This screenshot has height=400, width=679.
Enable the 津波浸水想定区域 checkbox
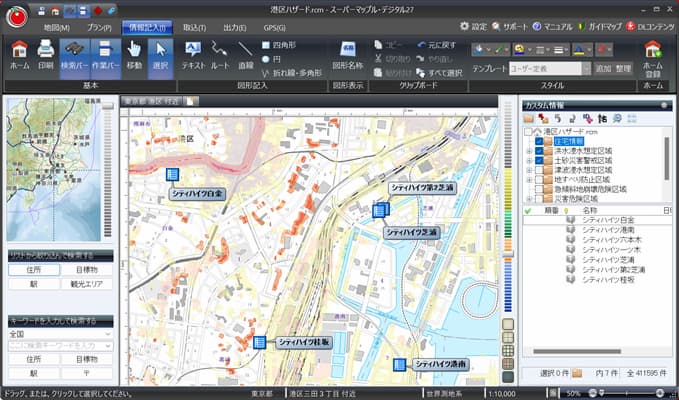click(539, 170)
